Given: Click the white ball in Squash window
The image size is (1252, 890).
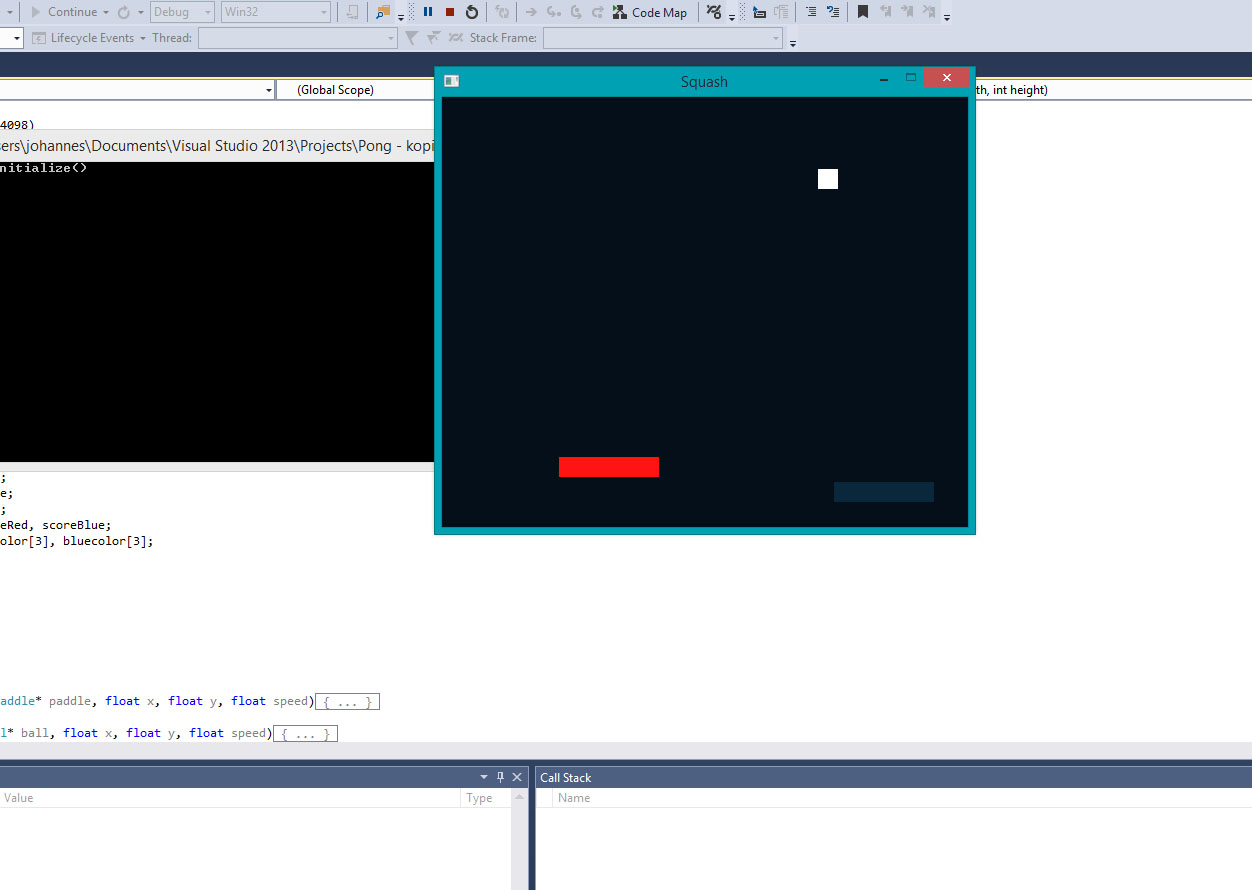Looking at the screenshot, I should [x=828, y=179].
